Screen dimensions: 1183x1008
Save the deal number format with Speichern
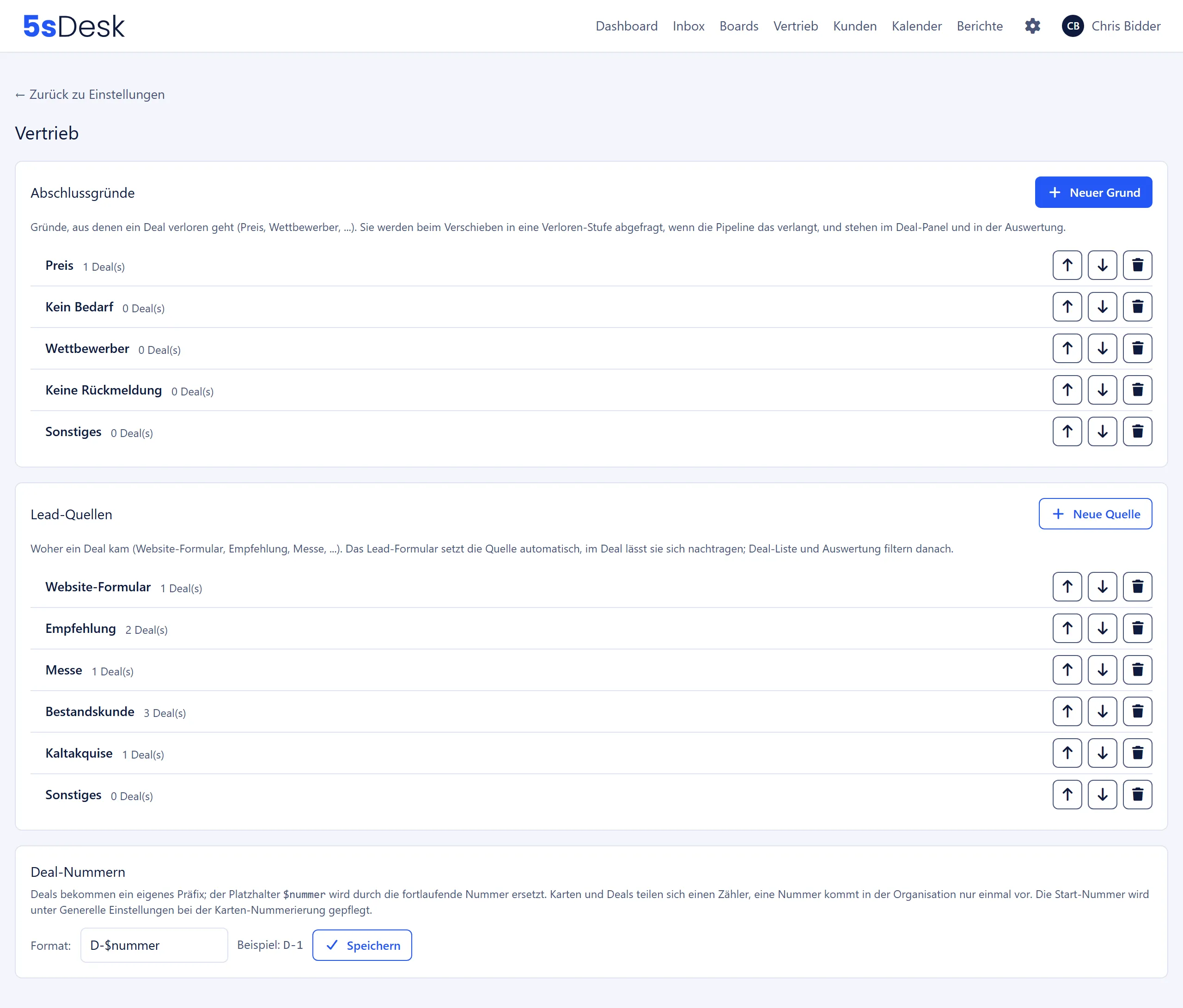[x=362, y=946]
